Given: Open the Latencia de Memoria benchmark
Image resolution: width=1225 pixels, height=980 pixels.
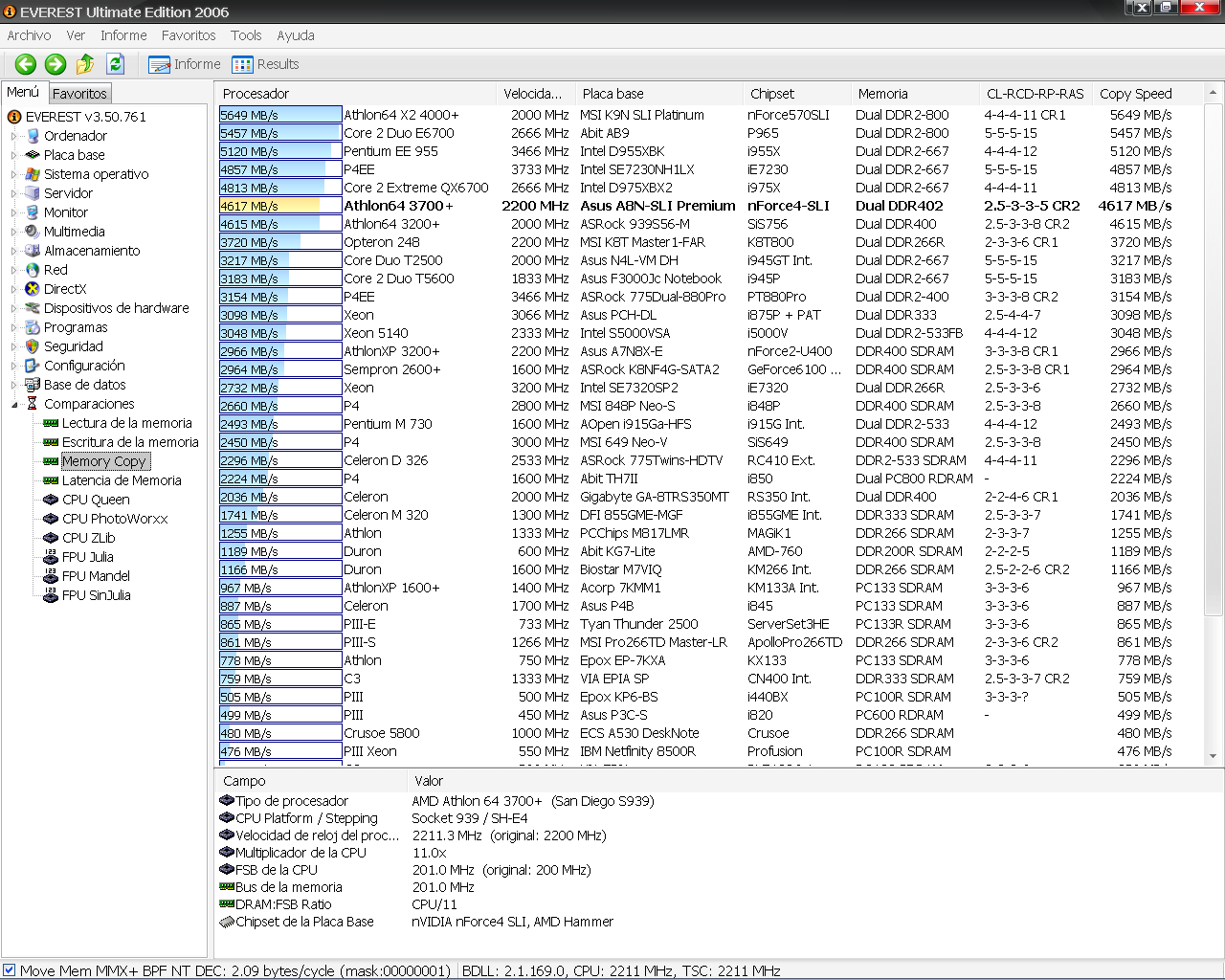Looking at the screenshot, I should [x=122, y=480].
